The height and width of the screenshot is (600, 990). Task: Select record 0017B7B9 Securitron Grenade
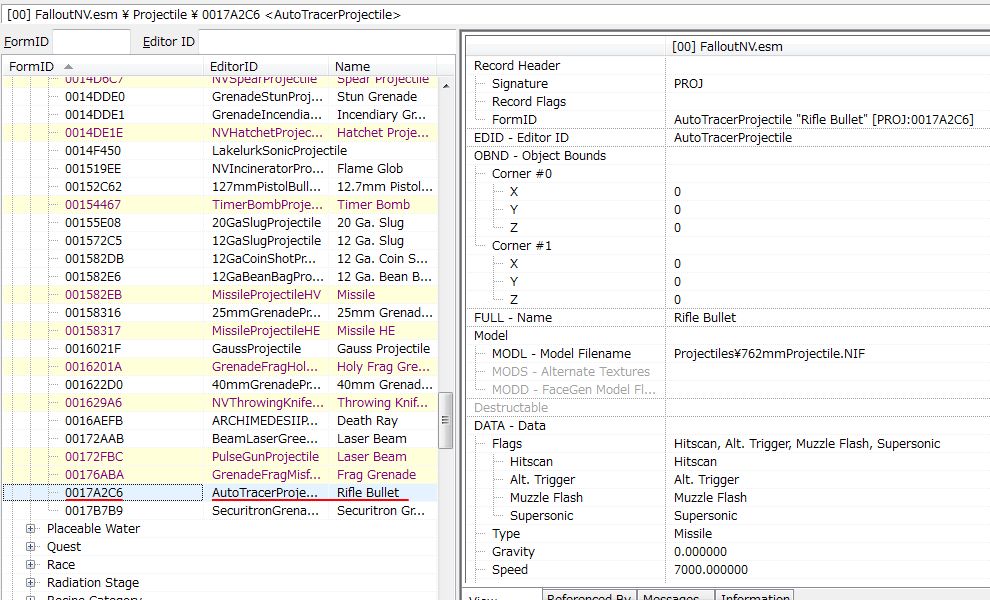click(220, 510)
